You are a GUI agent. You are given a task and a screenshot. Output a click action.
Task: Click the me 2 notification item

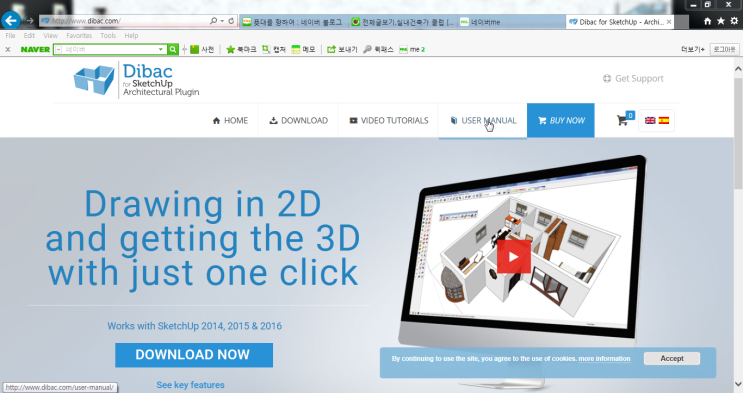(412, 49)
